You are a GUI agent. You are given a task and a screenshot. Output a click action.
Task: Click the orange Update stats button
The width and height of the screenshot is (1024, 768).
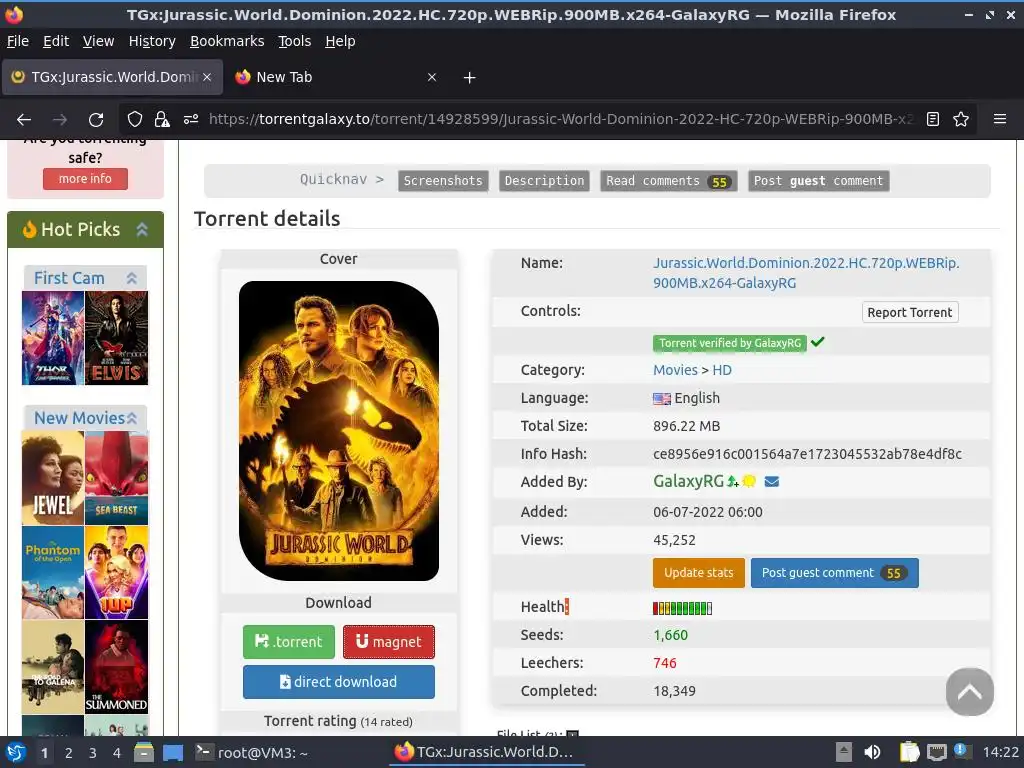698,573
